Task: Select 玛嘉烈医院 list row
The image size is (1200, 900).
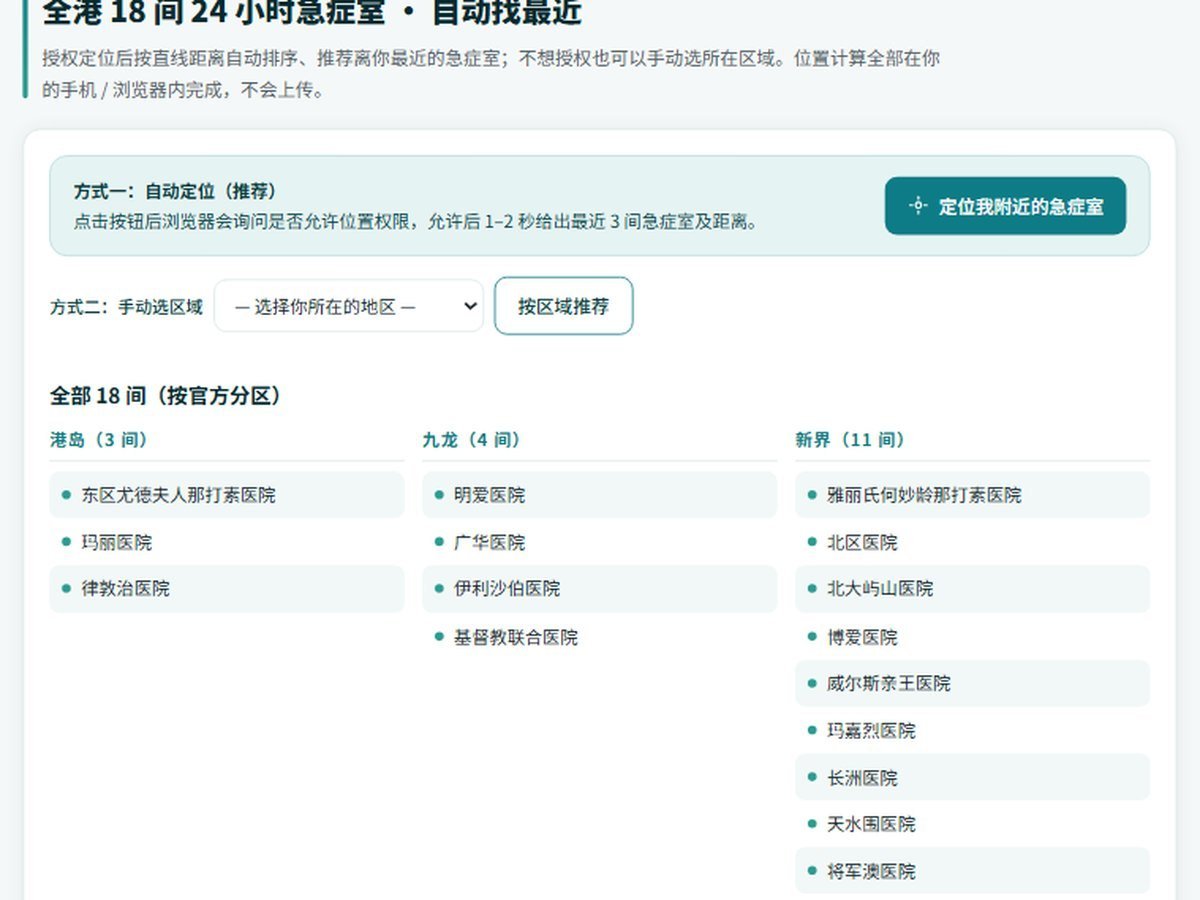Action: [972, 731]
